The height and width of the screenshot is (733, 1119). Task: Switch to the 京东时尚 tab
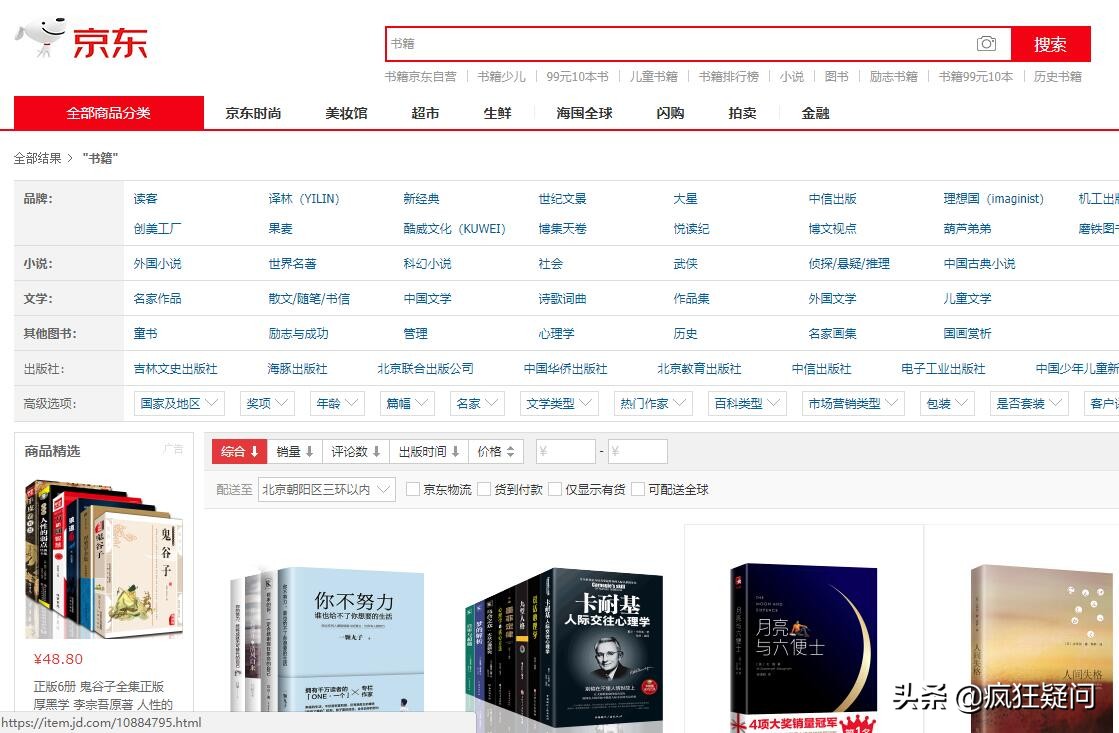point(252,113)
